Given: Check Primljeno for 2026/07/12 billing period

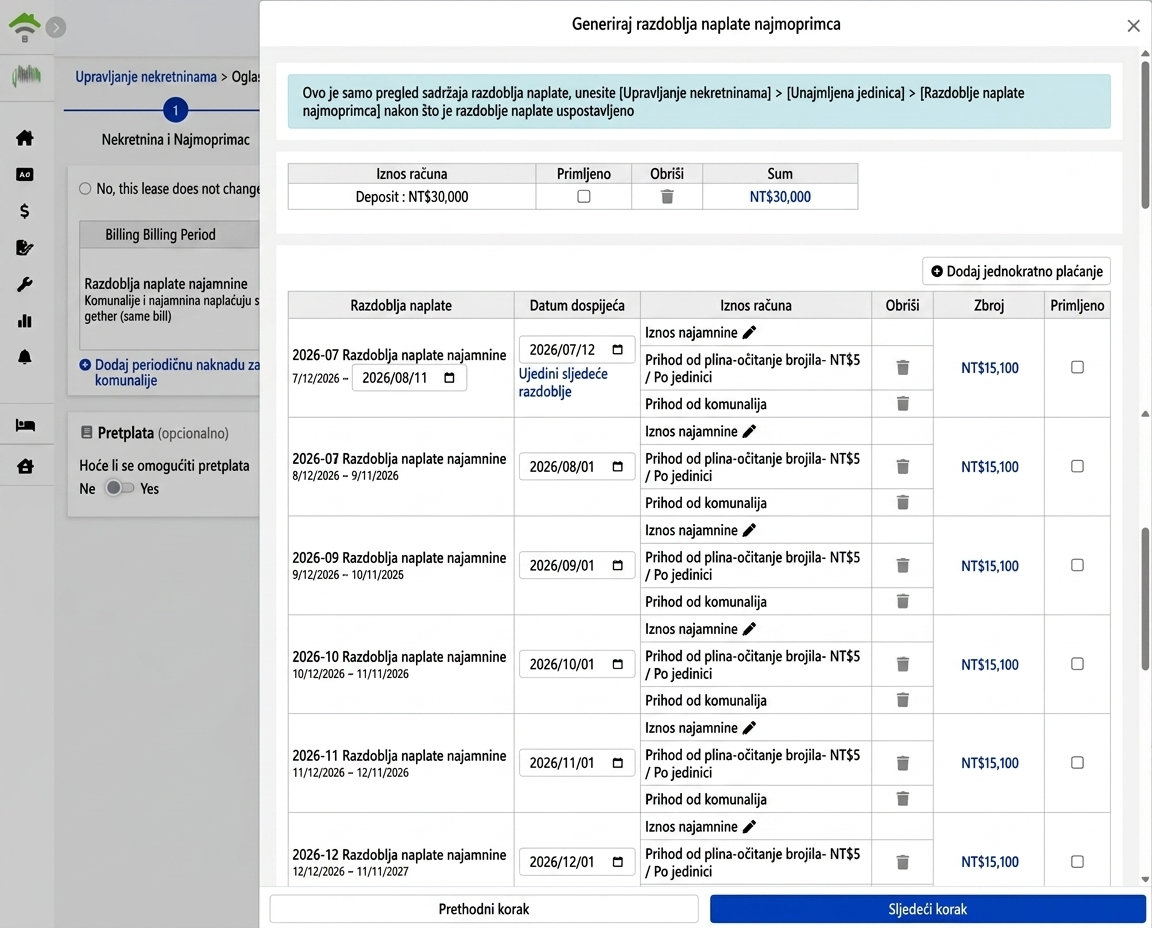Looking at the screenshot, I should point(1076,367).
